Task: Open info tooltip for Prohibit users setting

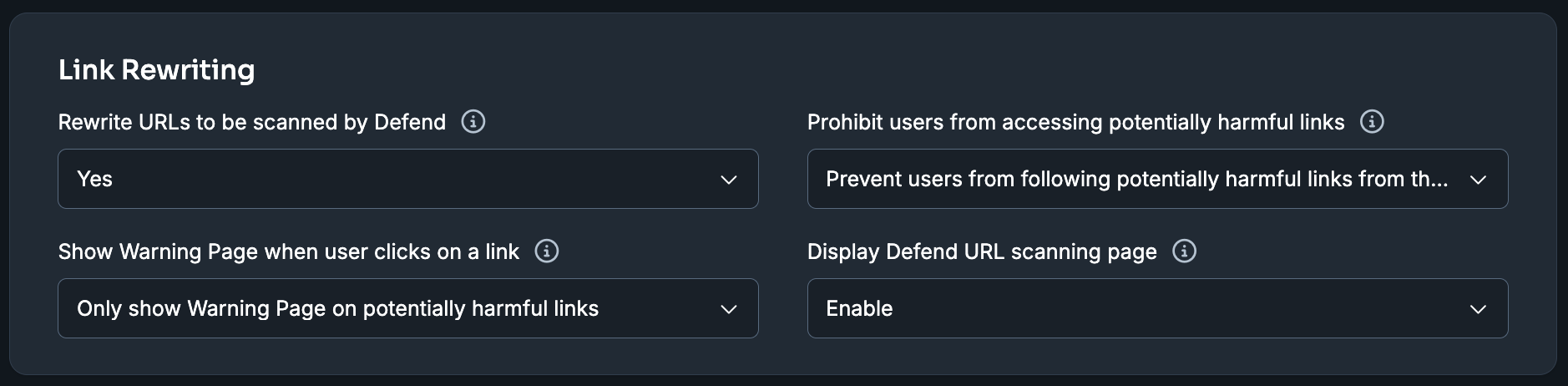Action: click(1372, 122)
